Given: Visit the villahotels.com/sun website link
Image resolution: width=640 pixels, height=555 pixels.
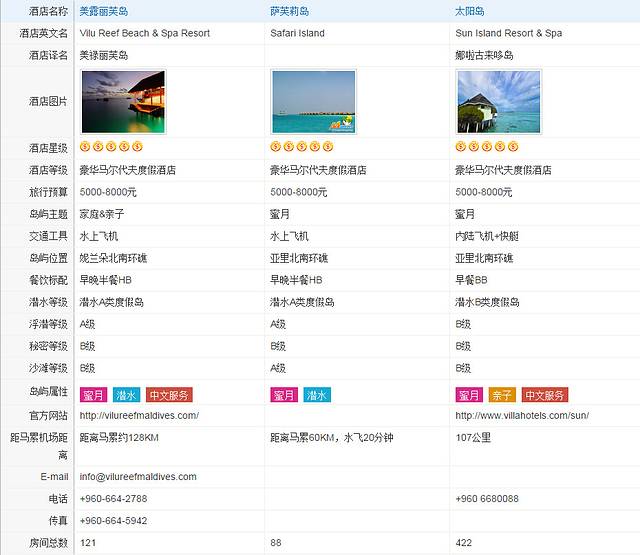Looking at the screenshot, I should point(522,415).
